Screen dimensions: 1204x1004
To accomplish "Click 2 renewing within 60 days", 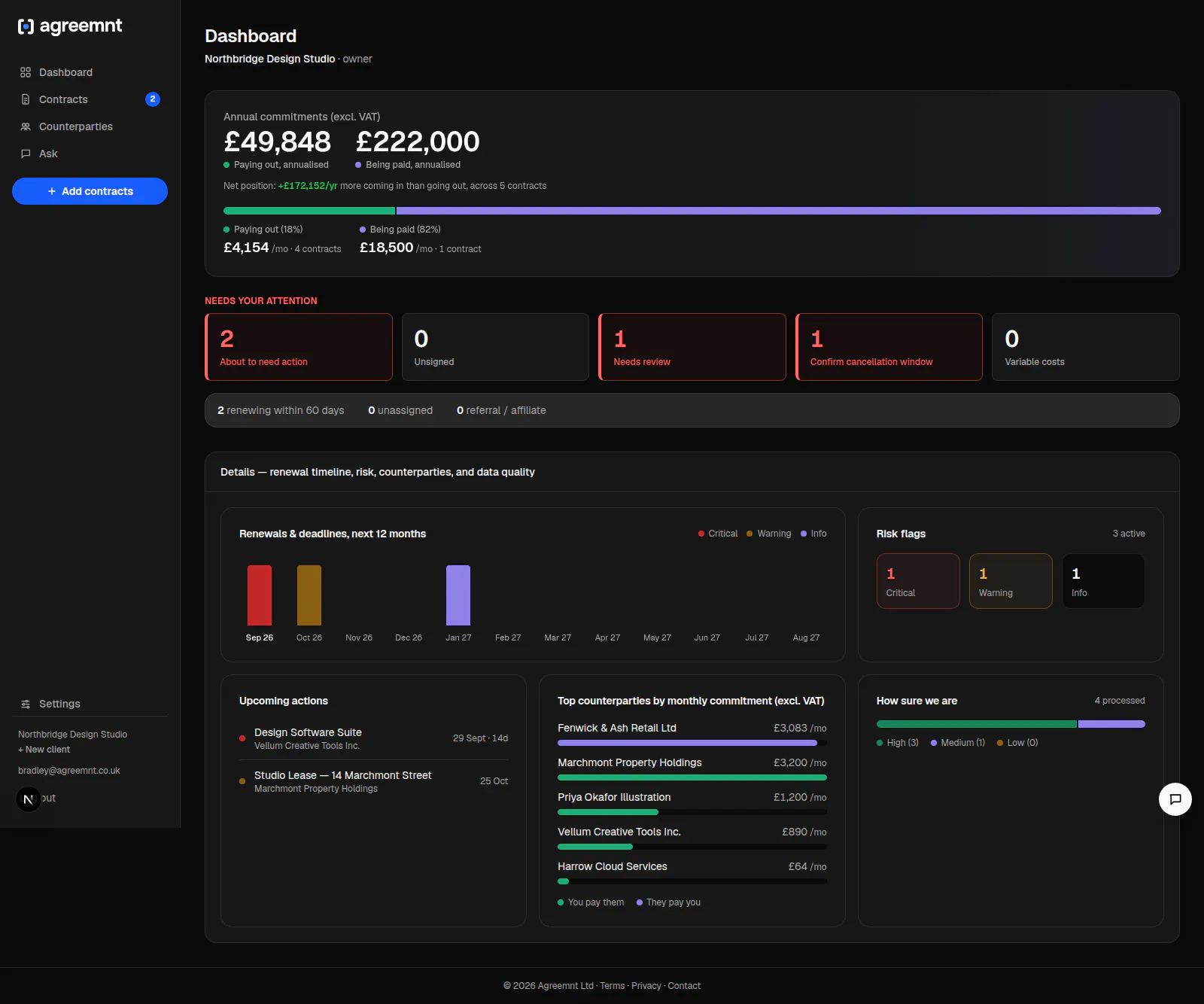I will click(281, 410).
